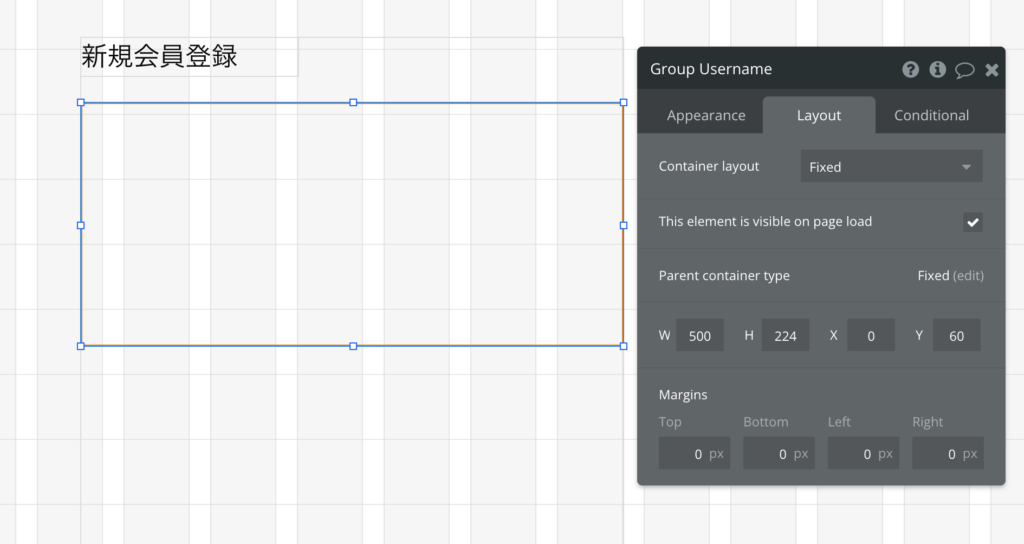1024x544 pixels.
Task: Open the help question mark icon
Action: tap(910, 69)
